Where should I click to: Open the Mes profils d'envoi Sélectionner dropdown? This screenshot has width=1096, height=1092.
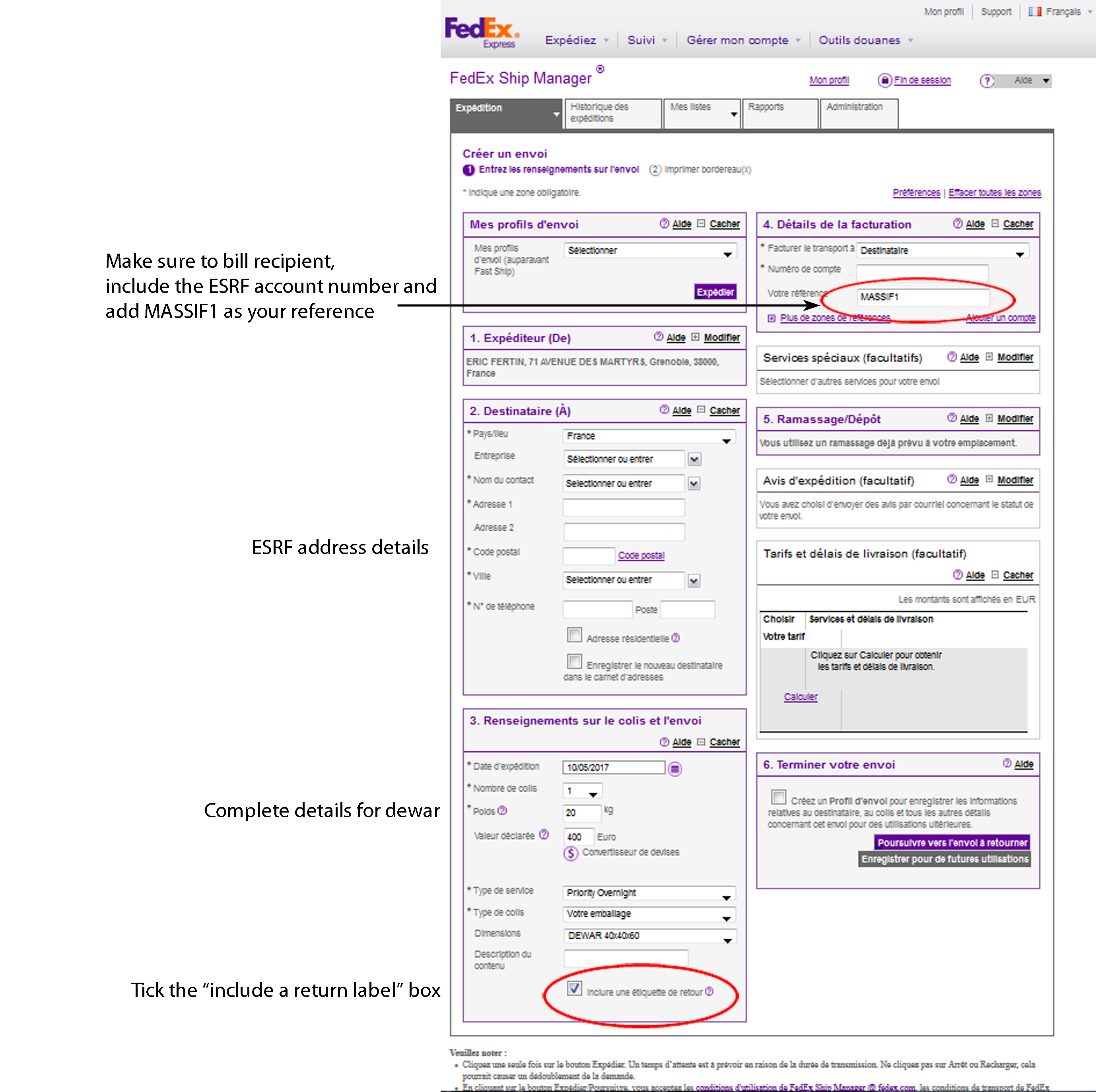click(x=650, y=250)
